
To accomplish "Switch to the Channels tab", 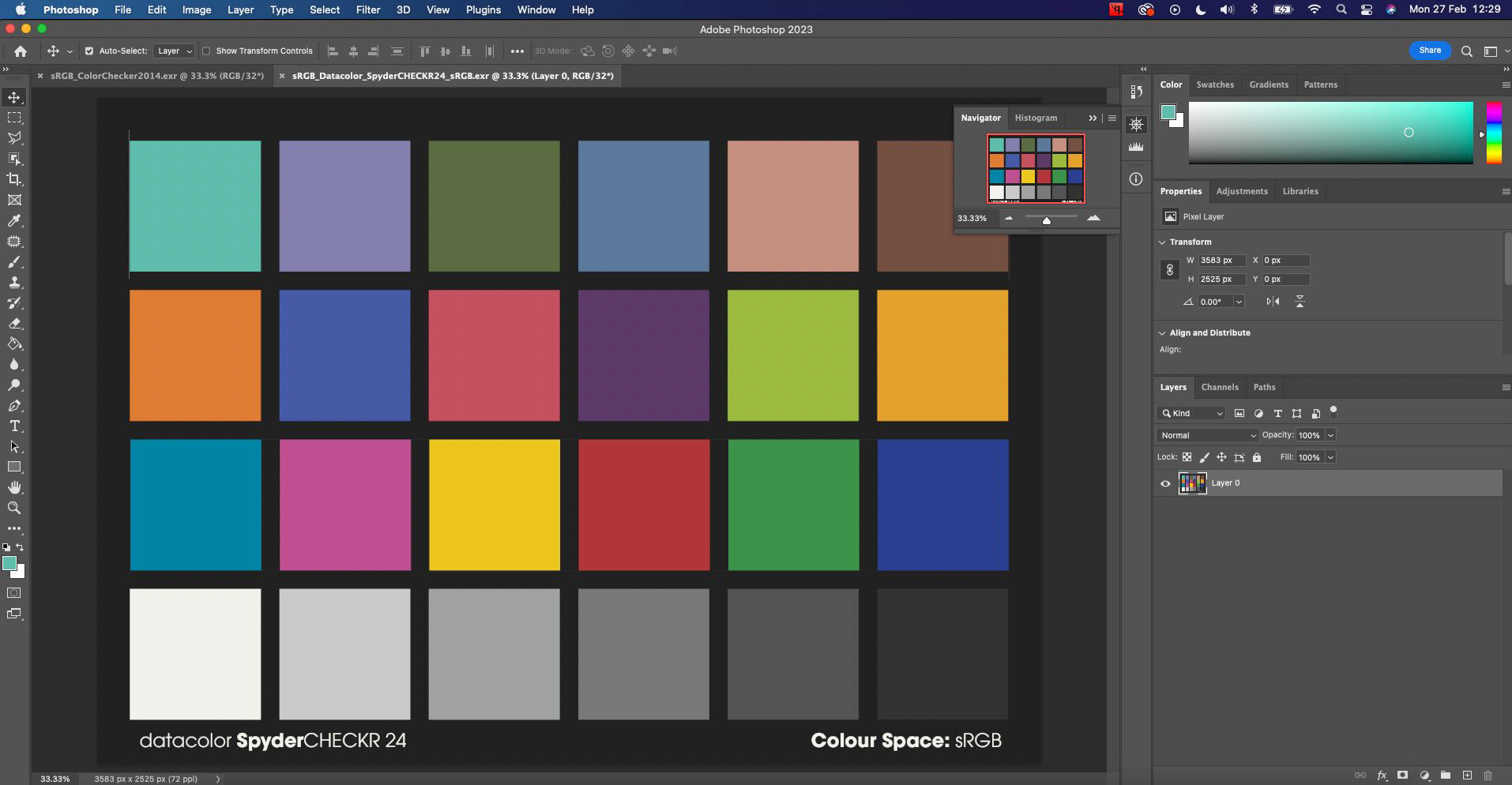I will point(1220,387).
